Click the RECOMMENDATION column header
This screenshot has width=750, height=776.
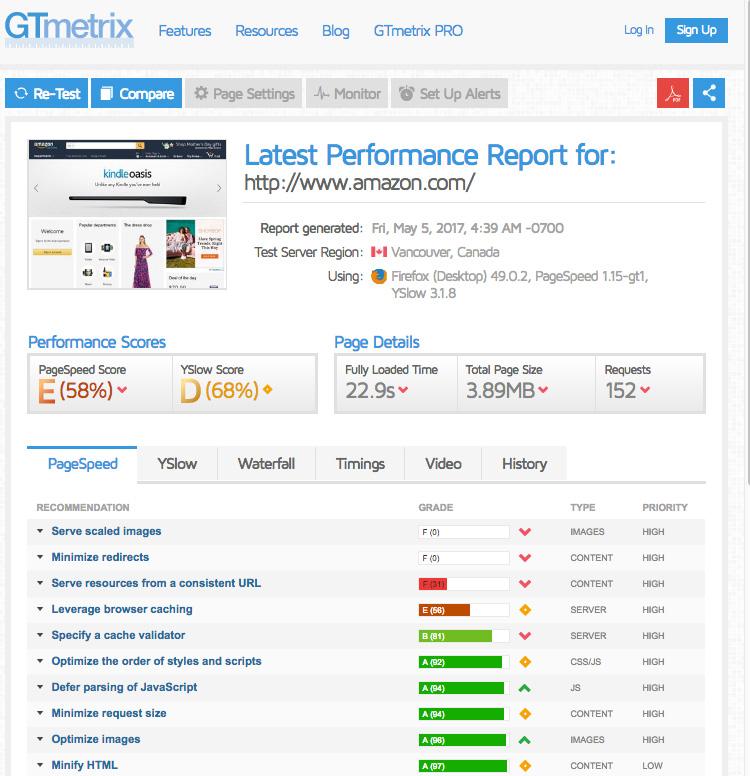[83, 507]
